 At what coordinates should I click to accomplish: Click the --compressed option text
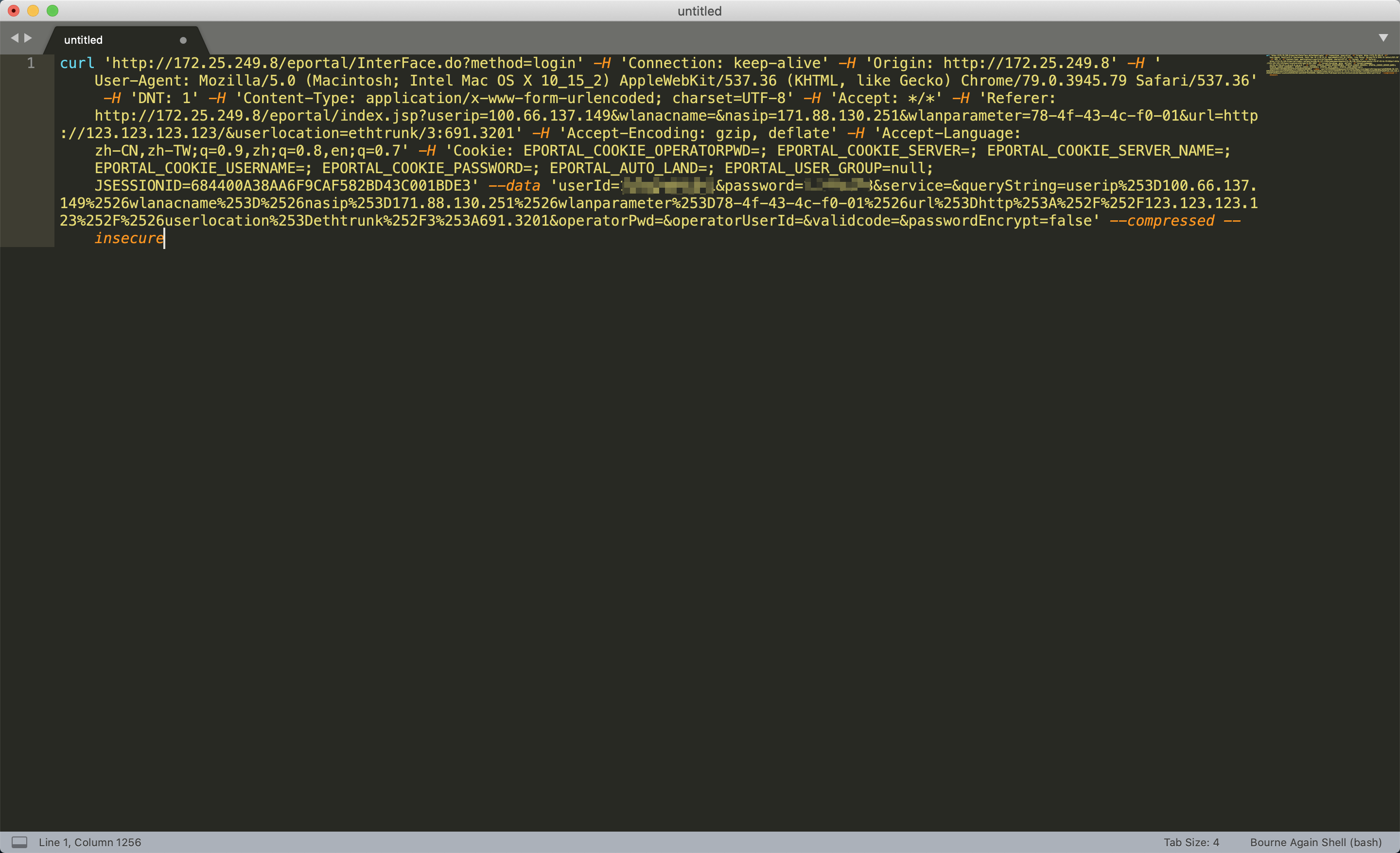tap(1161, 220)
